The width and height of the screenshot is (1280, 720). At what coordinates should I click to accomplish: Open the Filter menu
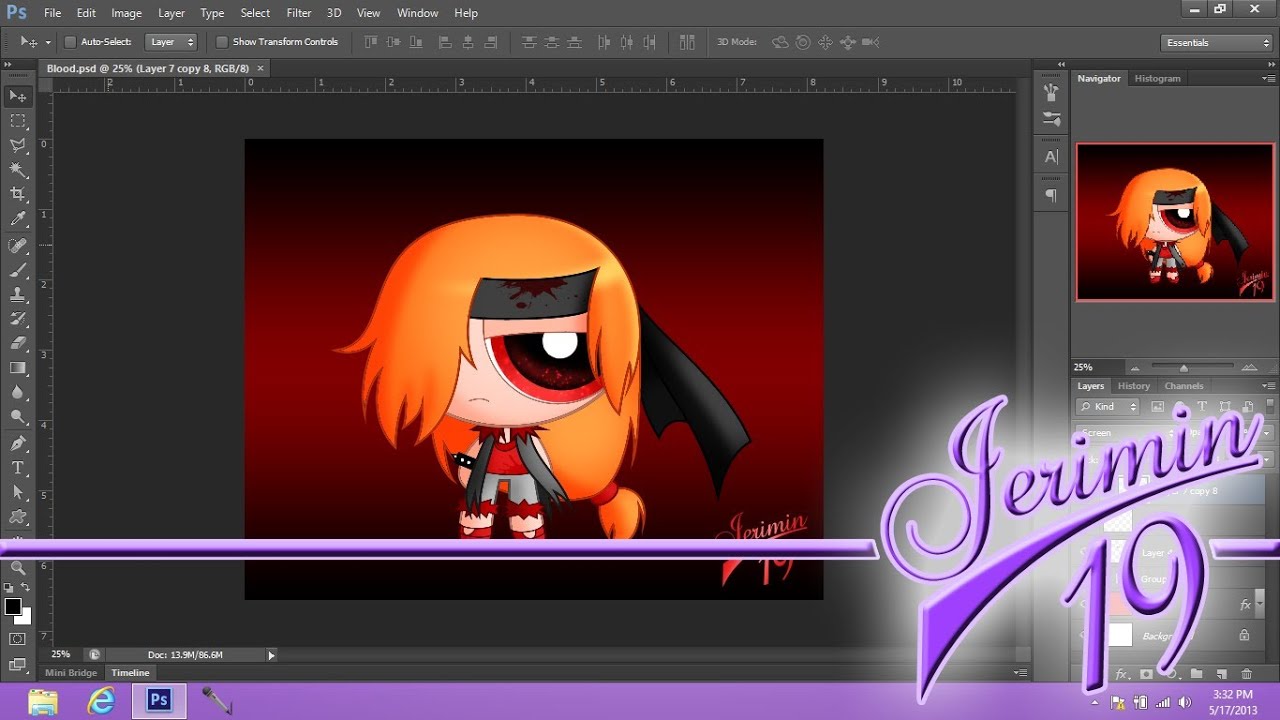click(299, 13)
